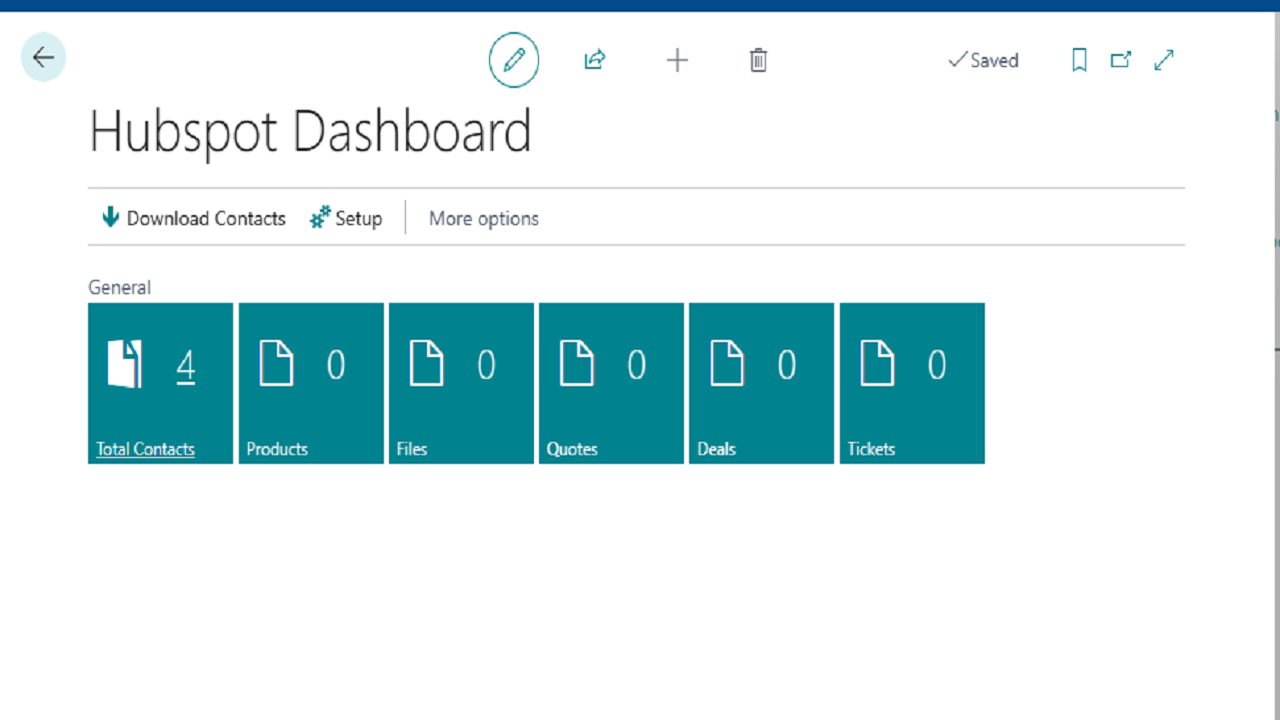Click the General group heading

pos(119,287)
